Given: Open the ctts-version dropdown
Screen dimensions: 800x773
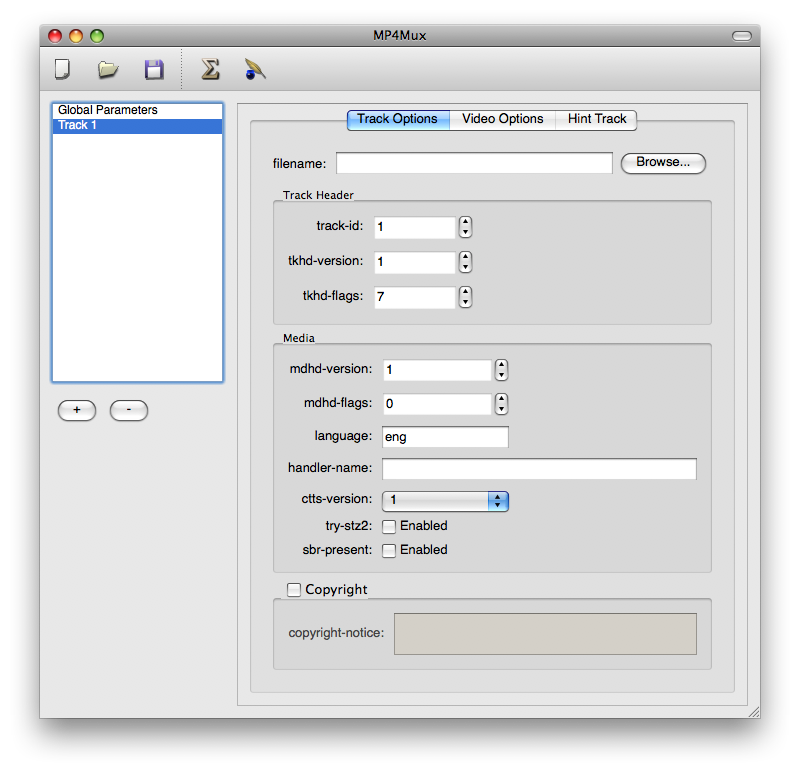Looking at the screenshot, I should coord(445,501).
